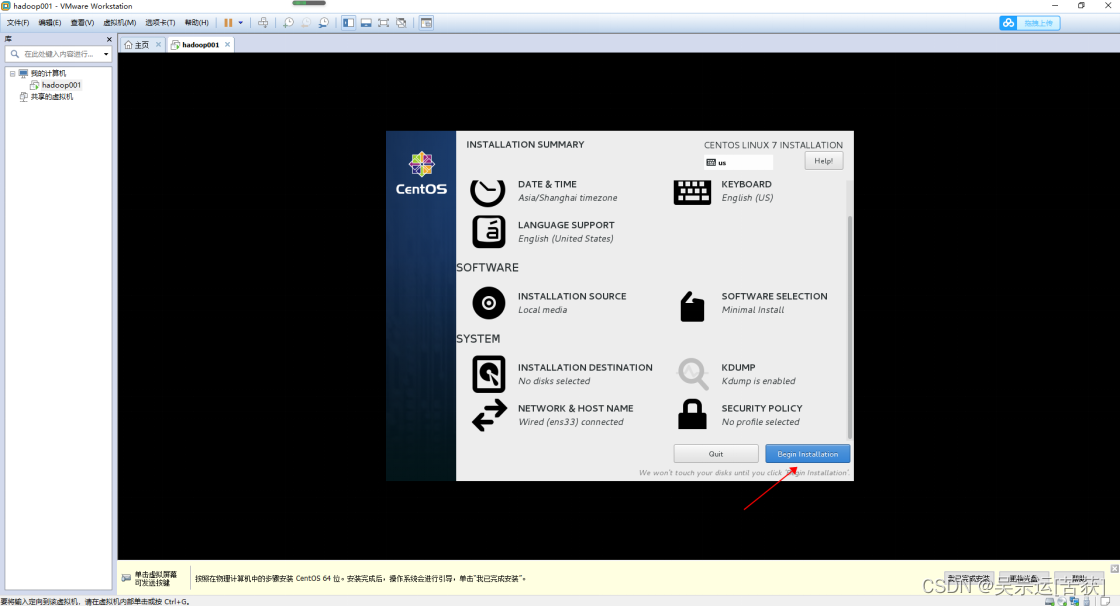Image resolution: width=1120 pixels, height=606 pixels.
Task: Open the Language Support icon
Action: pos(489,232)
